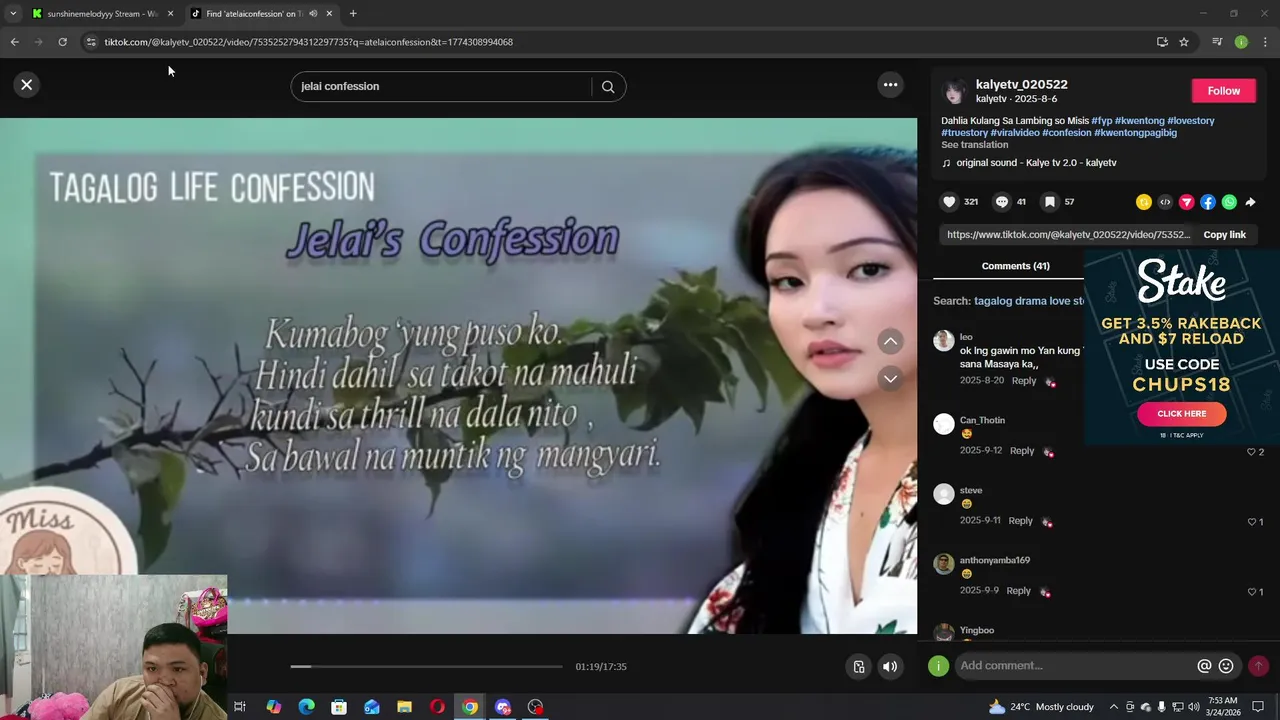Reload the page in Chrome
The image size is (1280, 720).
pyautogui.click(x=62, y=42)
